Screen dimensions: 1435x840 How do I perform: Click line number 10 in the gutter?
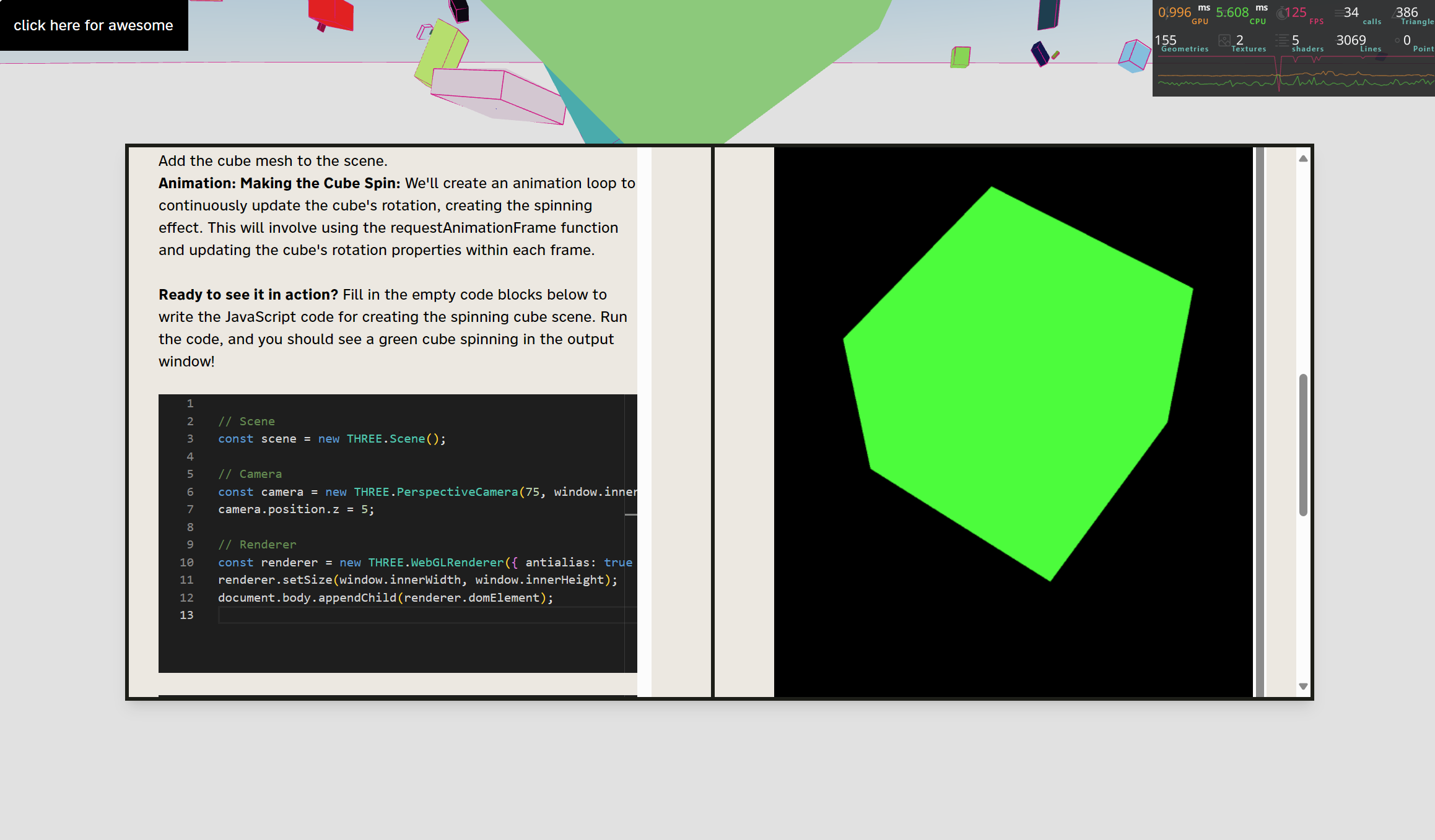coord(186,563)
